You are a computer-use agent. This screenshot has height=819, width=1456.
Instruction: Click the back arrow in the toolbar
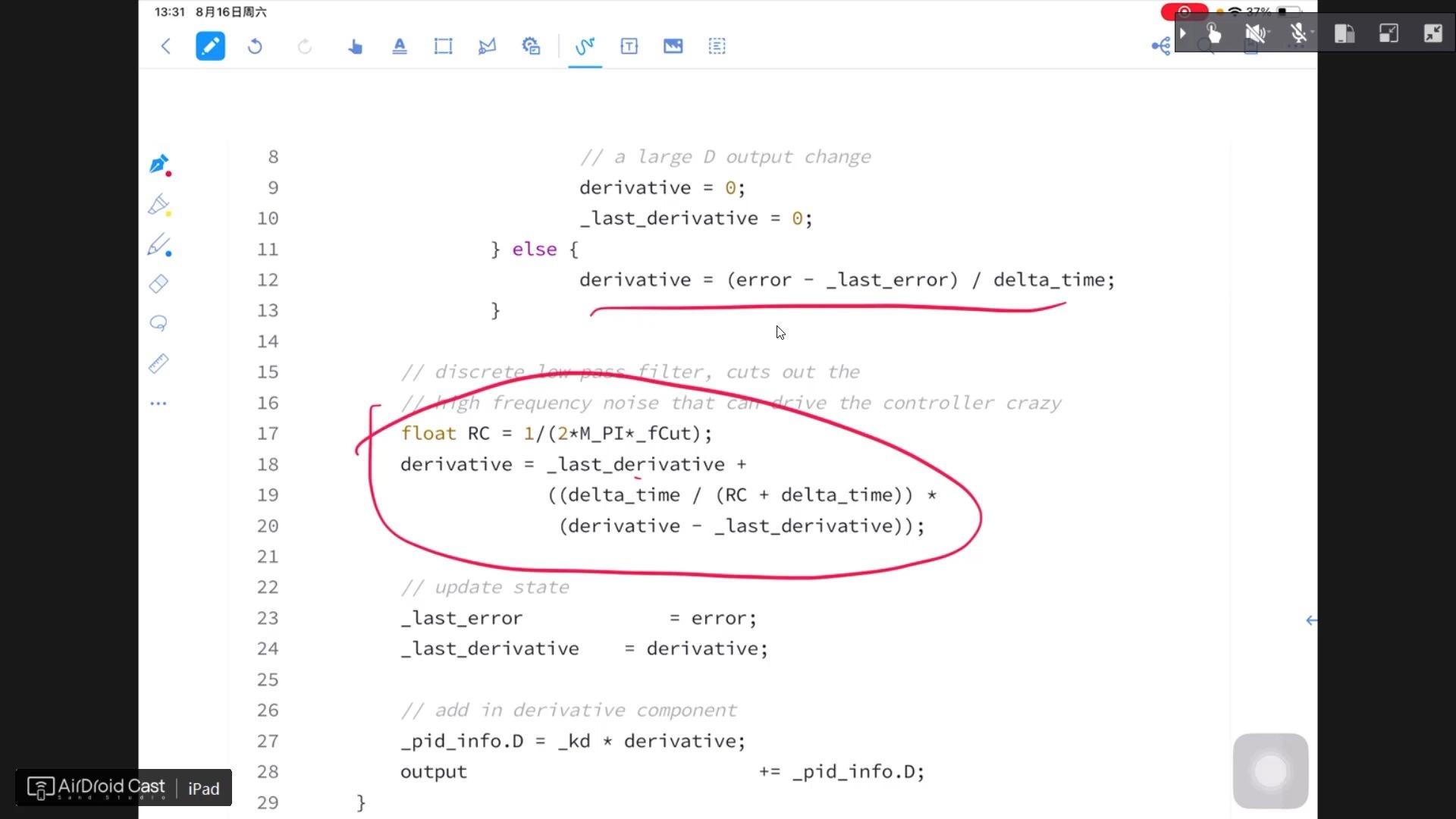click(166, 46)
